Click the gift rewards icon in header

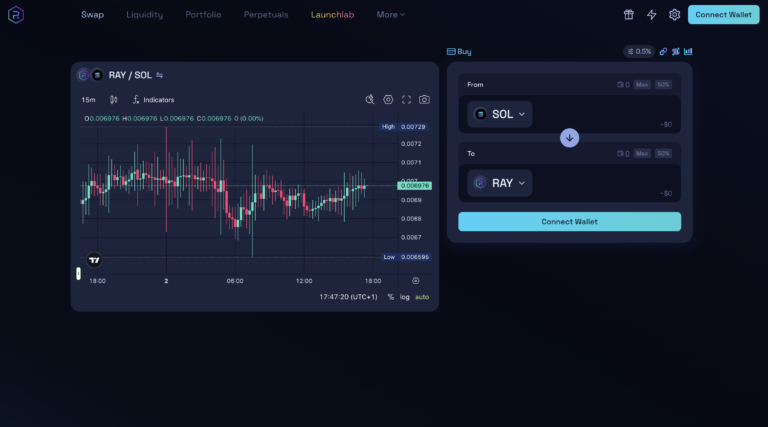tap(629, 15)
